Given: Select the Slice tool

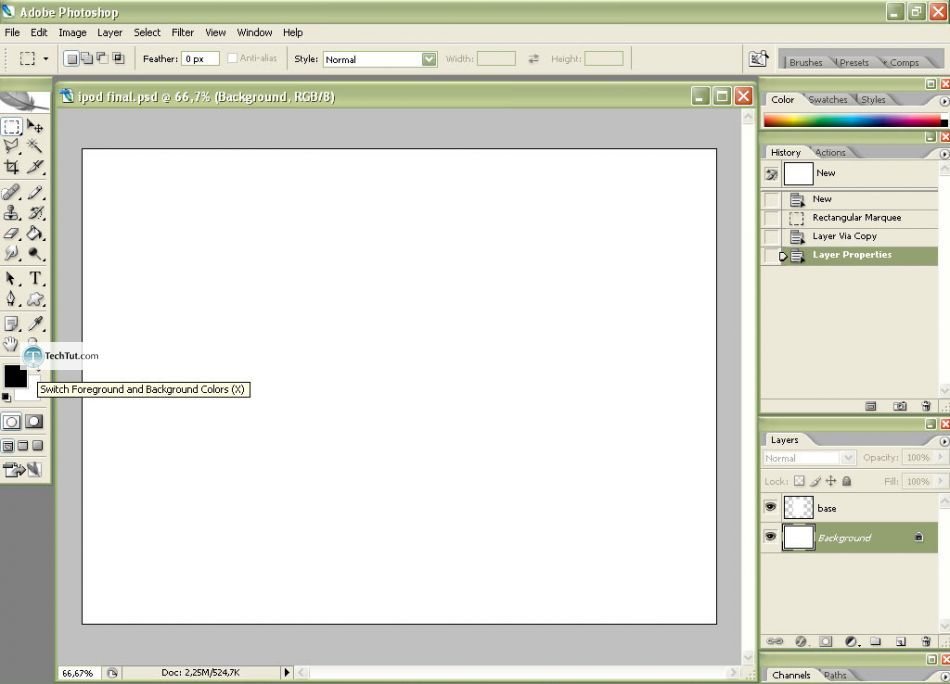Looking at the screenshot, I should pyautogui.click(x=35, y=167).
